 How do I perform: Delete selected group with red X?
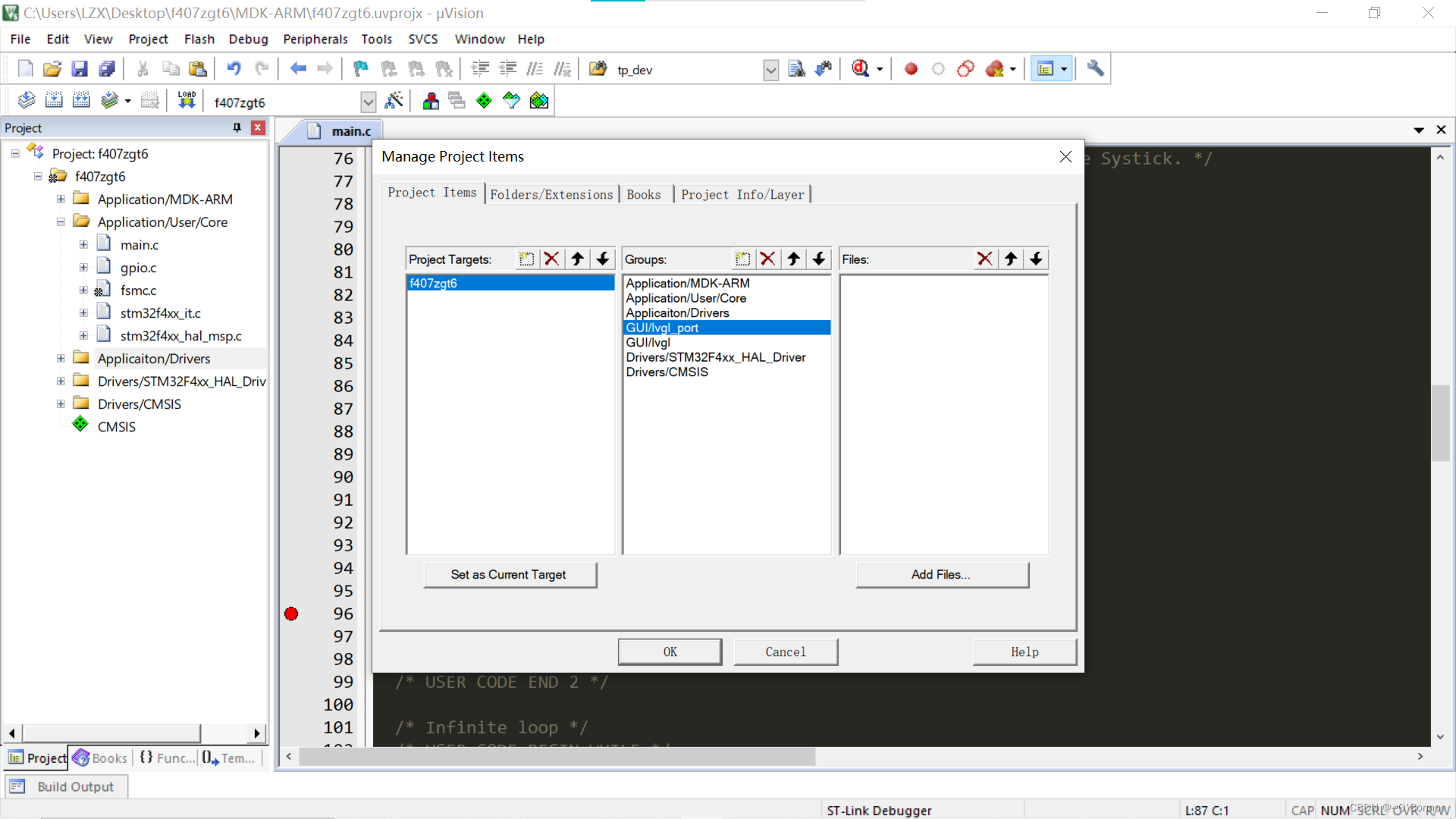[x=767, y=259]
